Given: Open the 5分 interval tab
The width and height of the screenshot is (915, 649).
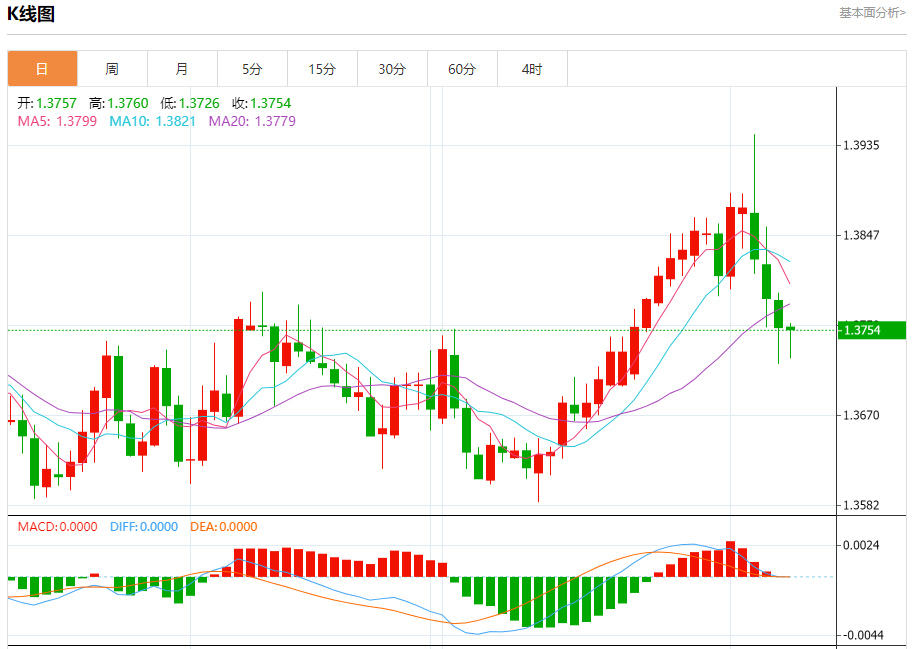Looking at the screenshot, I should [252, 69].
